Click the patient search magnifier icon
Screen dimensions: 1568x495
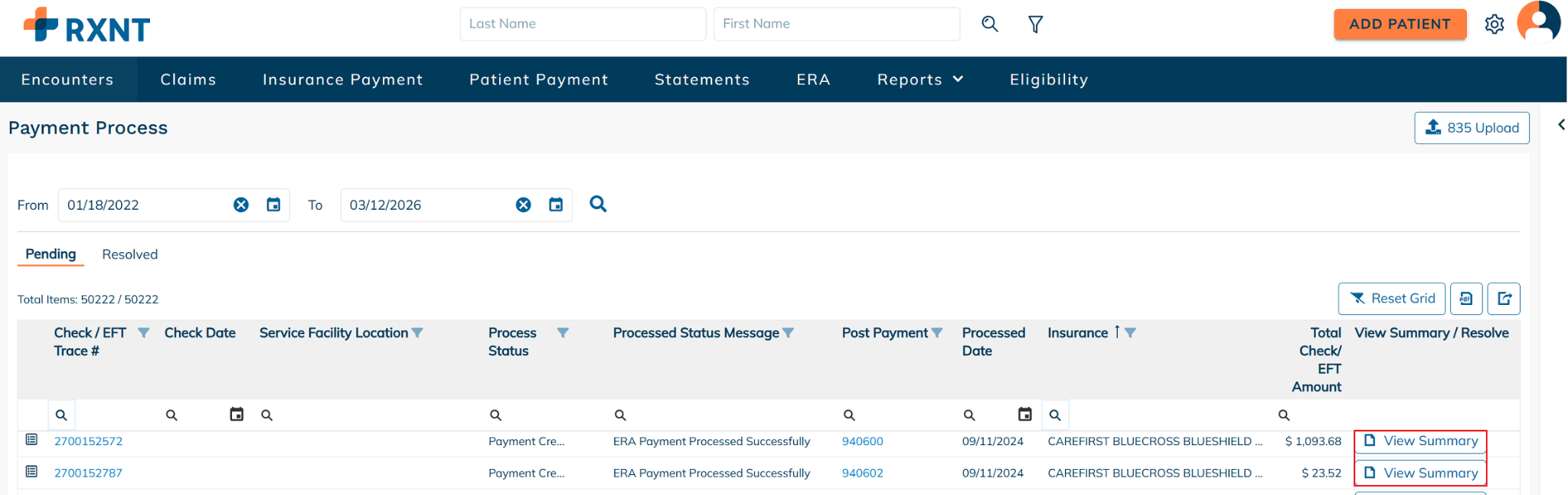click(x=989, y=25)
